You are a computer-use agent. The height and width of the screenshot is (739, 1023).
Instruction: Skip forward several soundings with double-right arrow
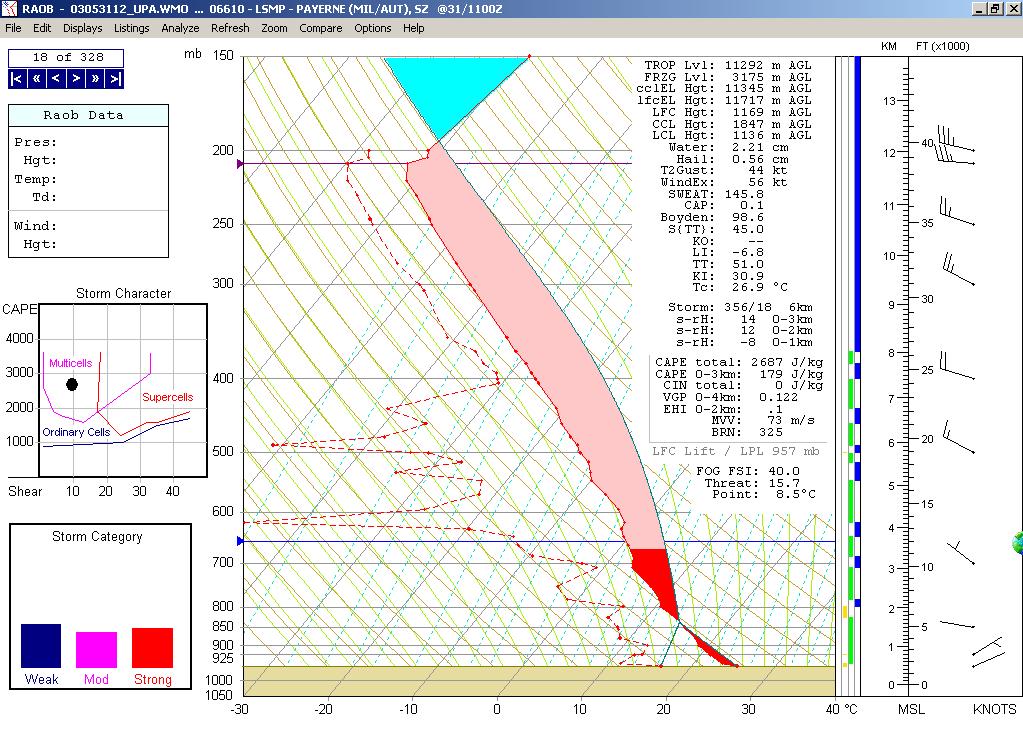pos(96,79)
